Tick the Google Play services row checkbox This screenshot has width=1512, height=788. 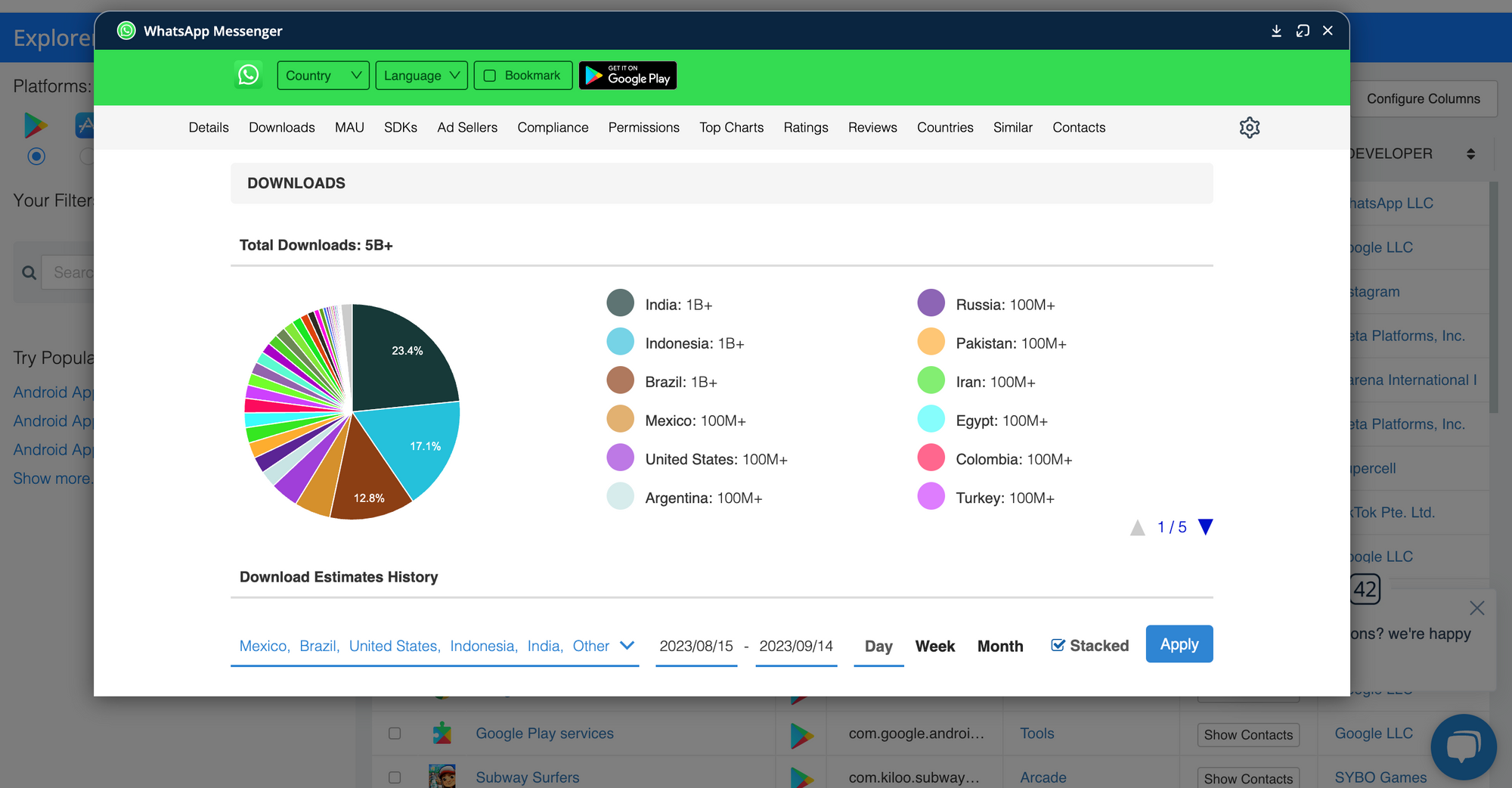pyautogui.click(x=395, y=734)
